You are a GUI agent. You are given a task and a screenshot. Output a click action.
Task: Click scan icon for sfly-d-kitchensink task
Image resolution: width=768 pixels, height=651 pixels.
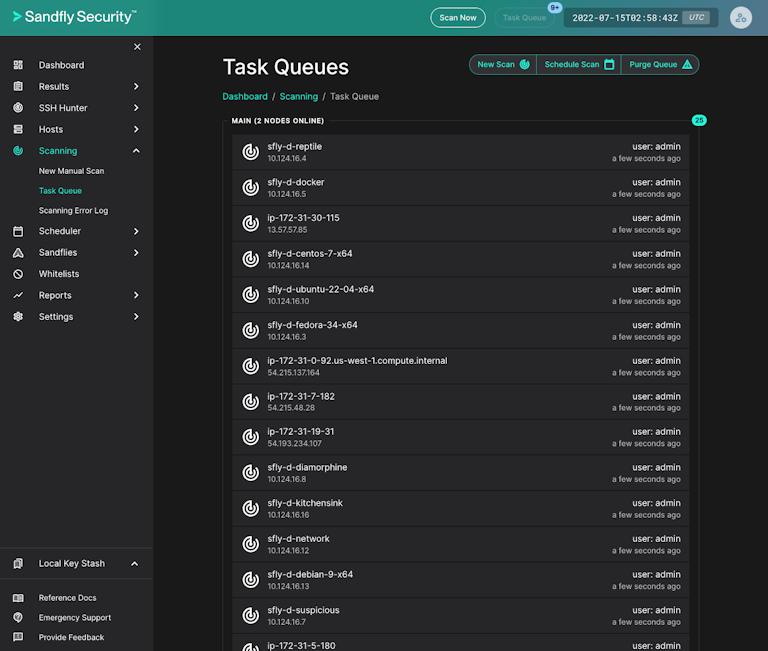click(251, 508)
